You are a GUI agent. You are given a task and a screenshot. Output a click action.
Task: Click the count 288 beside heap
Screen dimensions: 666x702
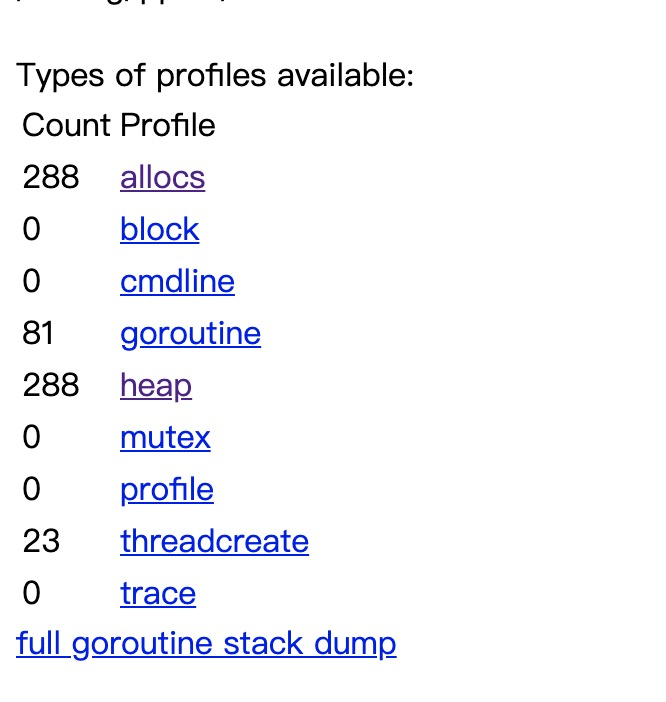(x=51, y=385)
